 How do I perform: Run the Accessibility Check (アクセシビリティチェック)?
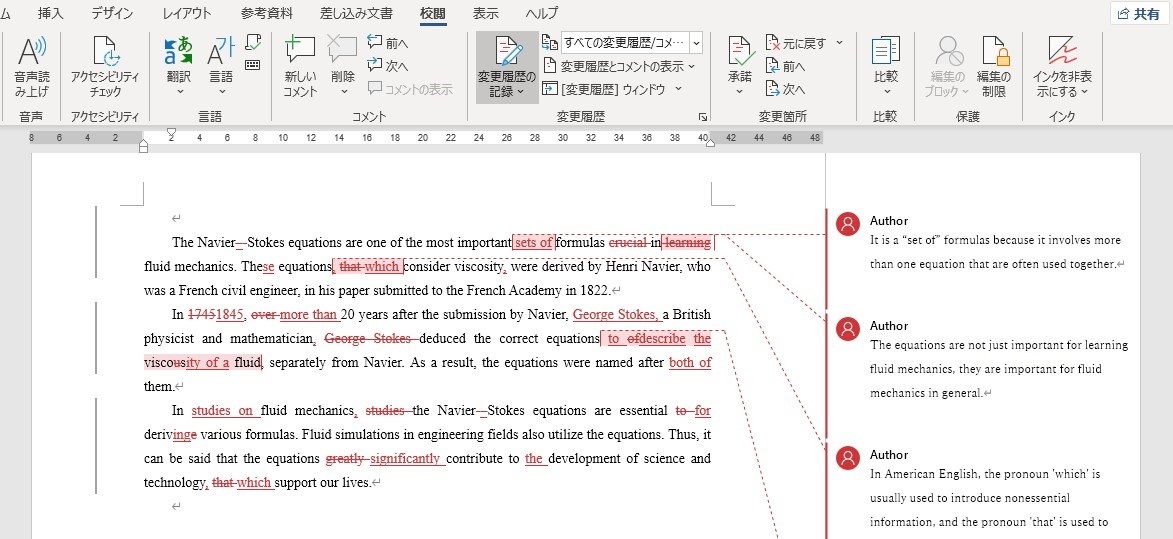point(105,67)
